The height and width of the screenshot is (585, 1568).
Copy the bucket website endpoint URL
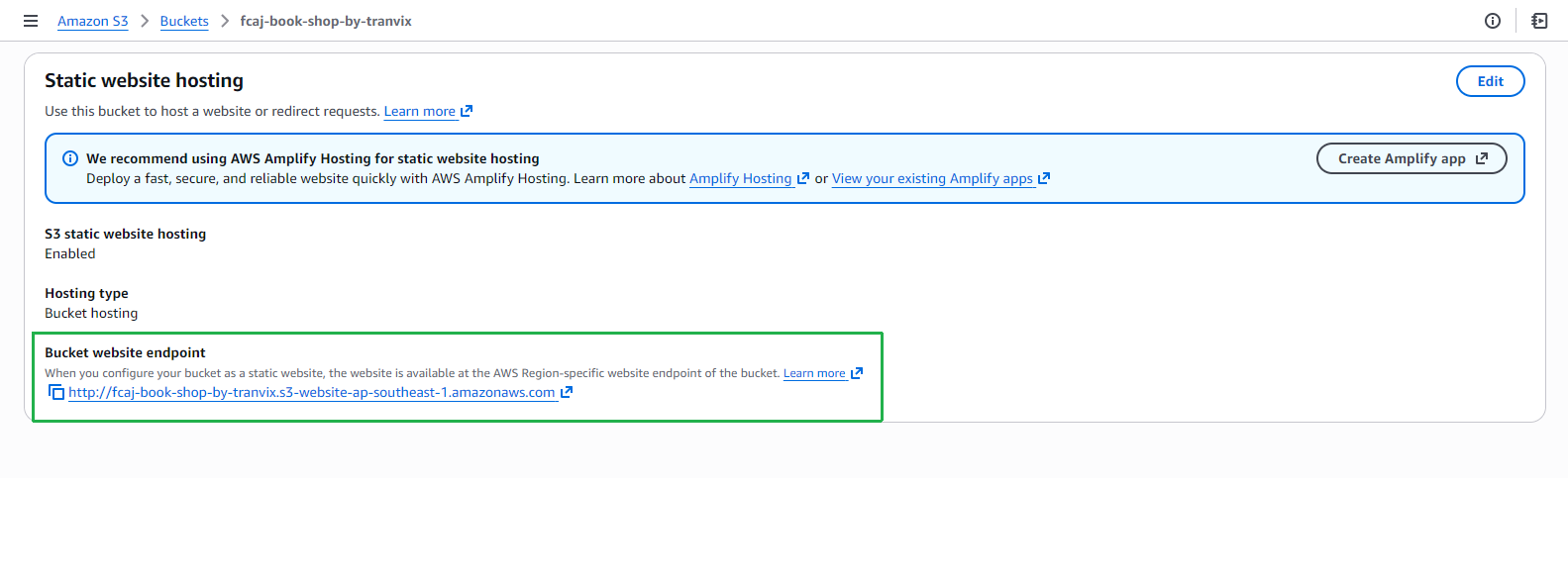click(x=56, y=393)
